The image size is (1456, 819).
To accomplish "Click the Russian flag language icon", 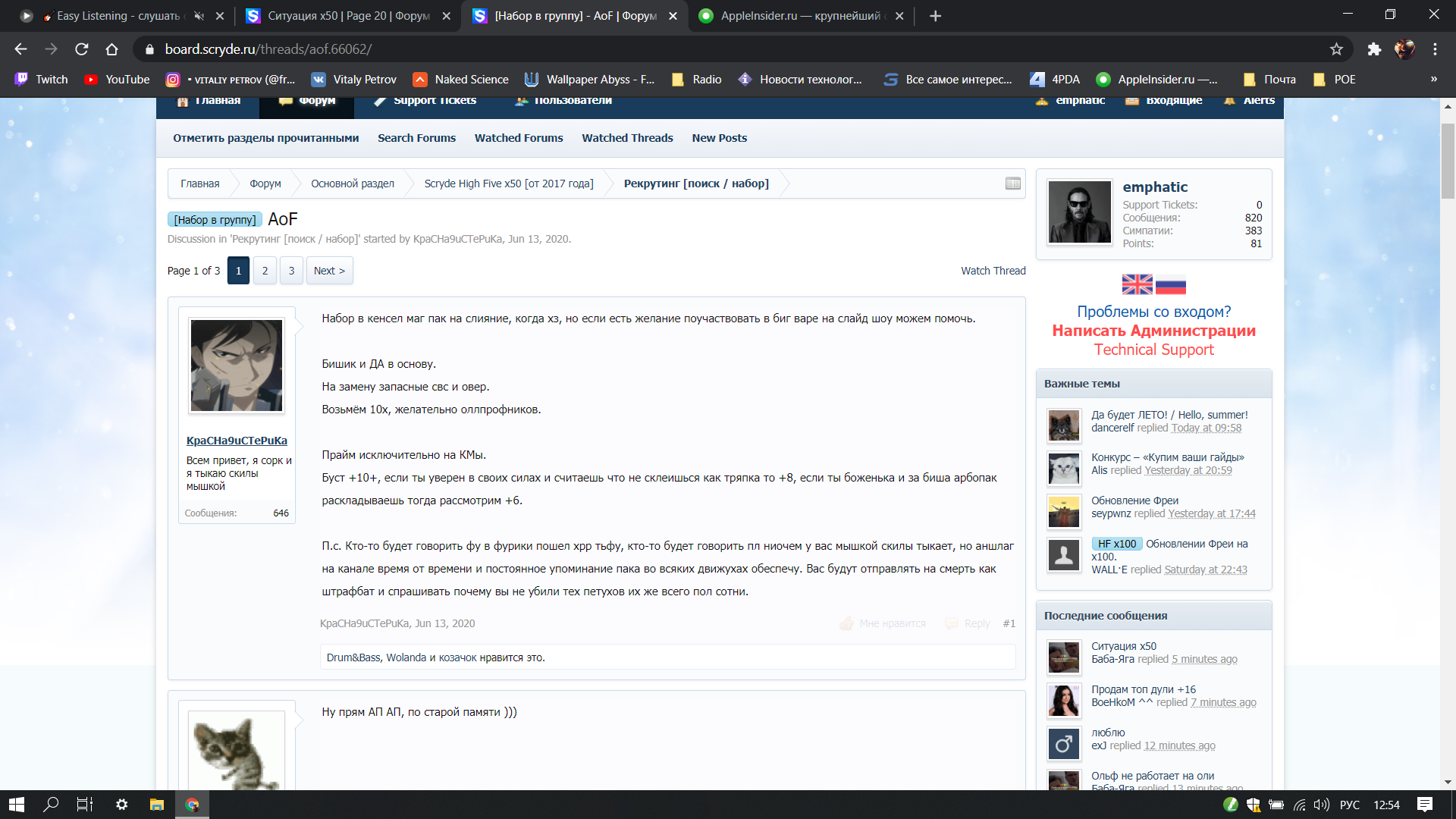I will (x=1170, y=285).
